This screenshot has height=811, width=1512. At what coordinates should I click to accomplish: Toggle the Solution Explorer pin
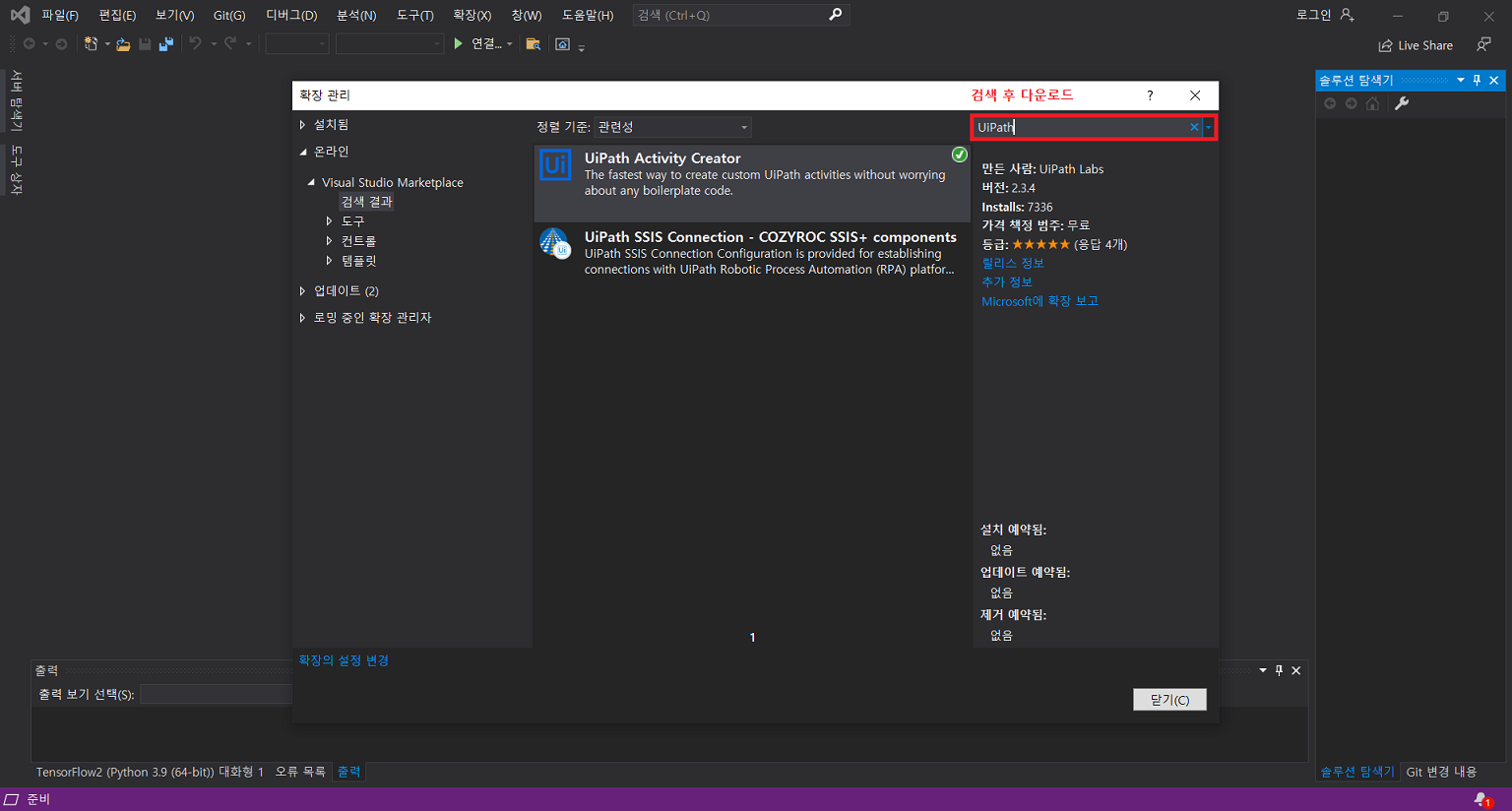click(1476, 81)
